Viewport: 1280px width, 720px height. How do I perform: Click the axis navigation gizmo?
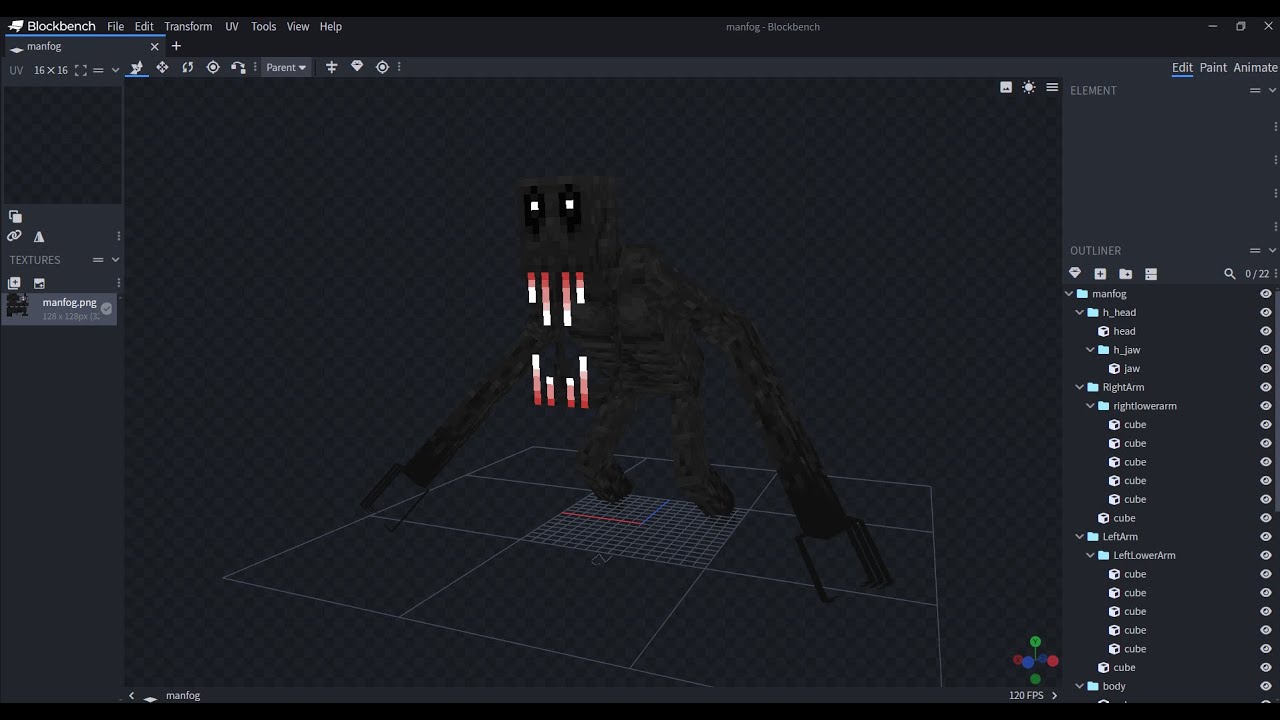click(x=1035, y=659)
